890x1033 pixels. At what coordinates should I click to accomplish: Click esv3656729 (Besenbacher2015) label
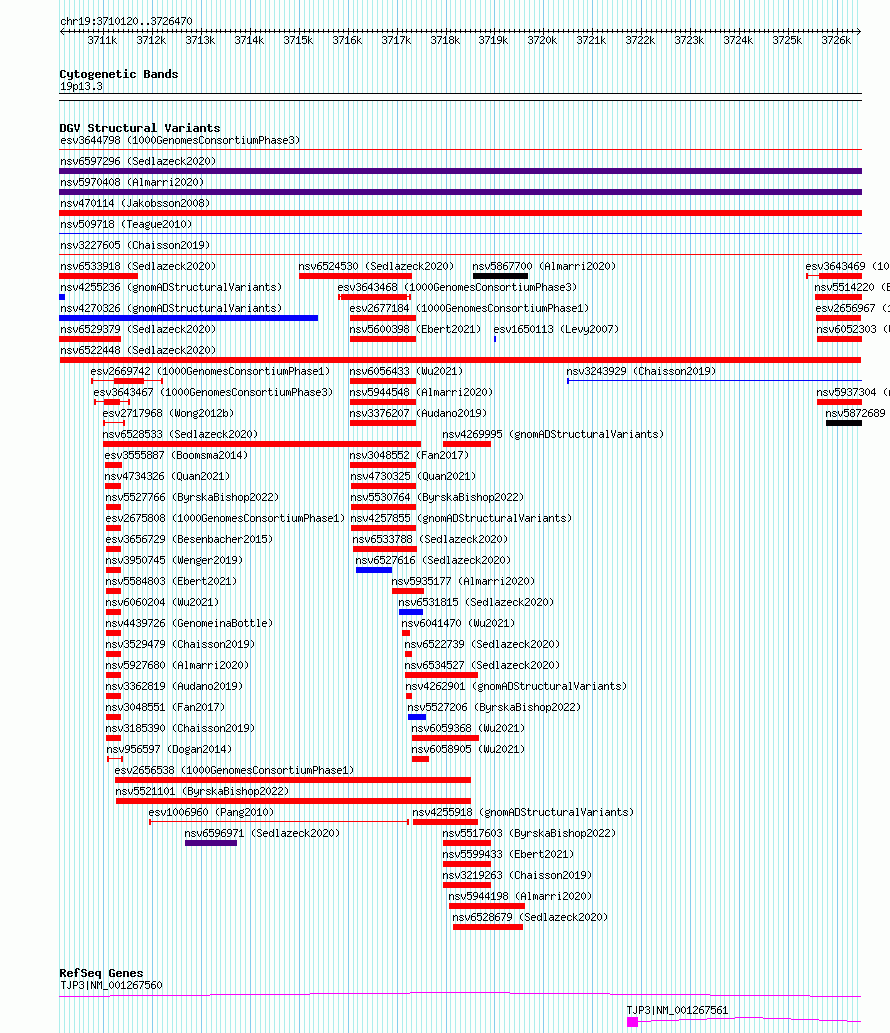[x=189, y=540]
